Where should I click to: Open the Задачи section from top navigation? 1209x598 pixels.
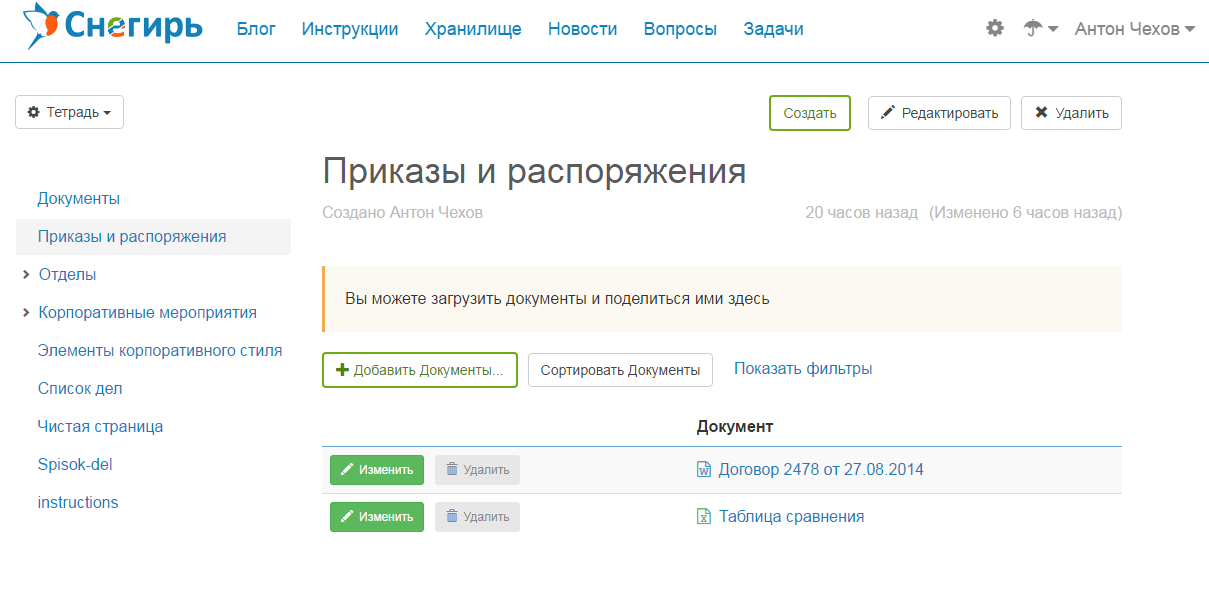773,28
